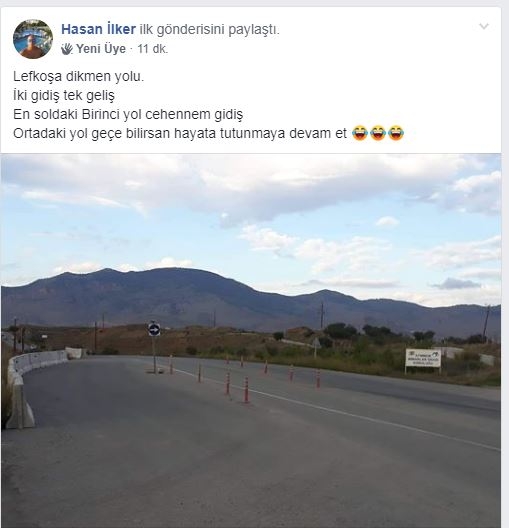Click the 'İki gidiş tek geliş' line
Image resolution: width=509 pixels, height=528 pixels.
tap(64, 96)
